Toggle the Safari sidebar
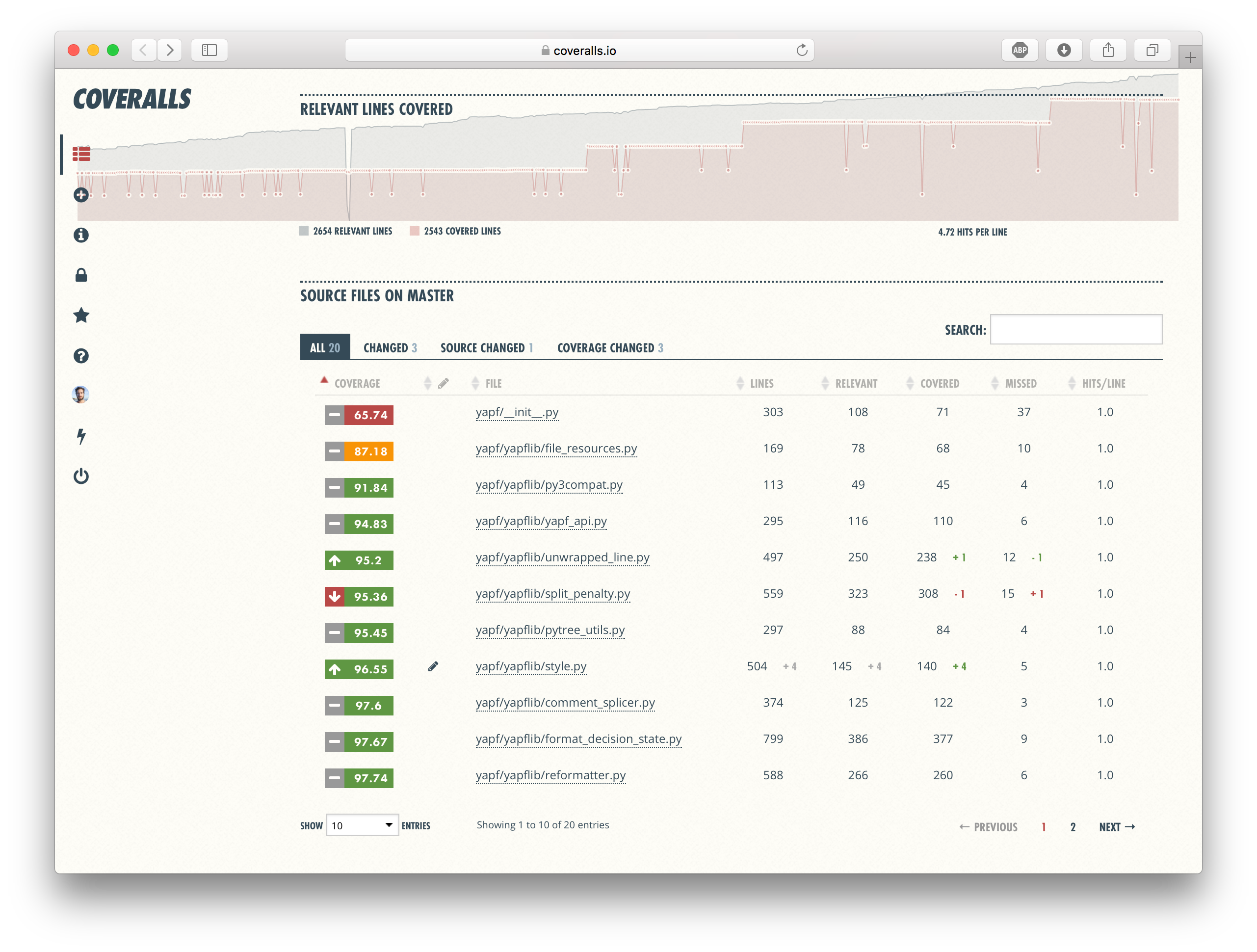The image size is (1257, 952). point(209,50)
